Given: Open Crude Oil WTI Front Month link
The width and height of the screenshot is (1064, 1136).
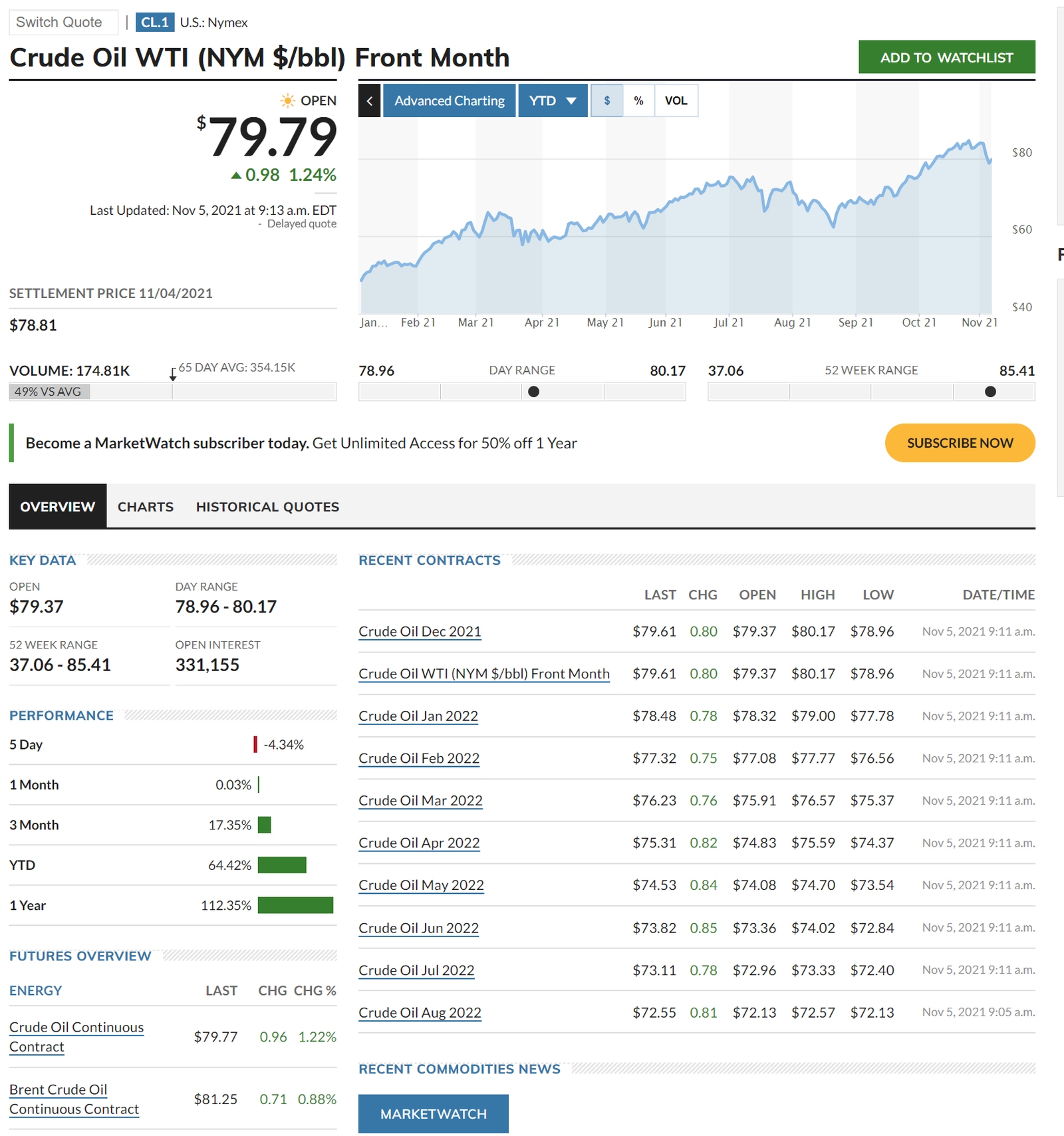Looking at the screenshot, I should (x=484, y=674).
